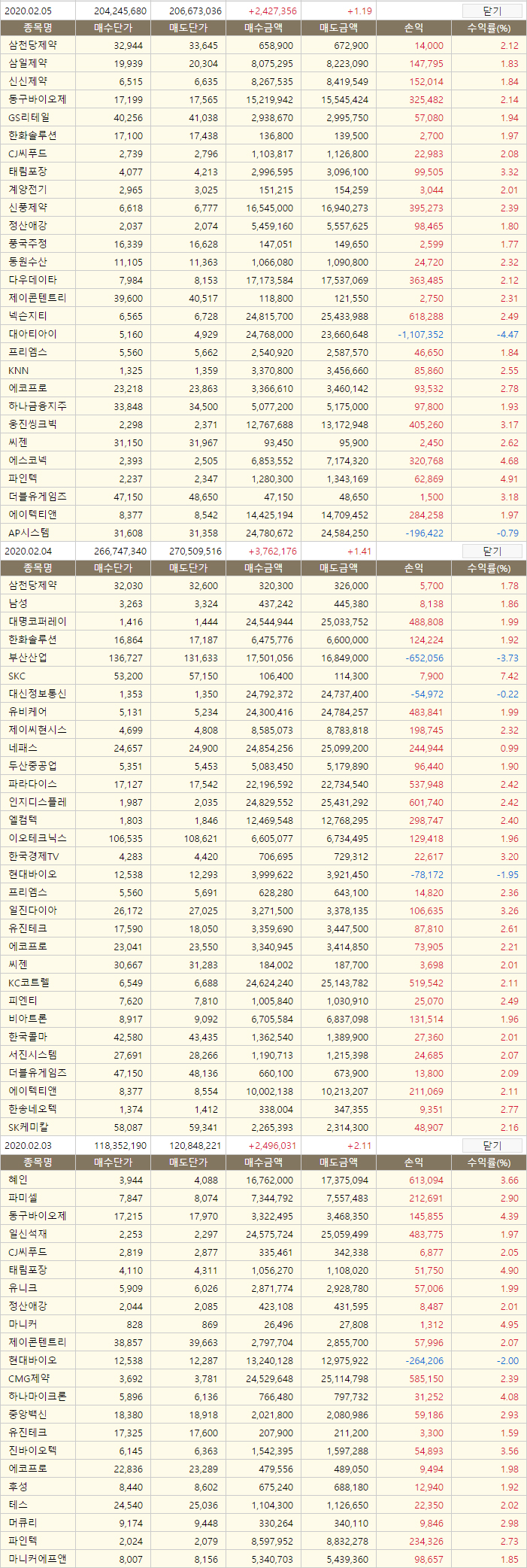
Task: Select the 신신제약 stock name
Action: coord(28,81)
